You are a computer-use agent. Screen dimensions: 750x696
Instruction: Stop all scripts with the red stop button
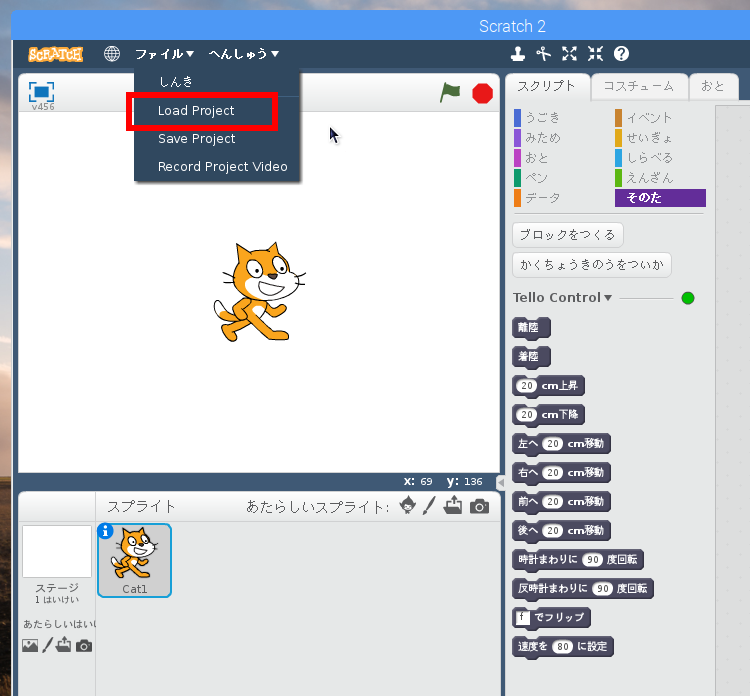pos(482,93)
